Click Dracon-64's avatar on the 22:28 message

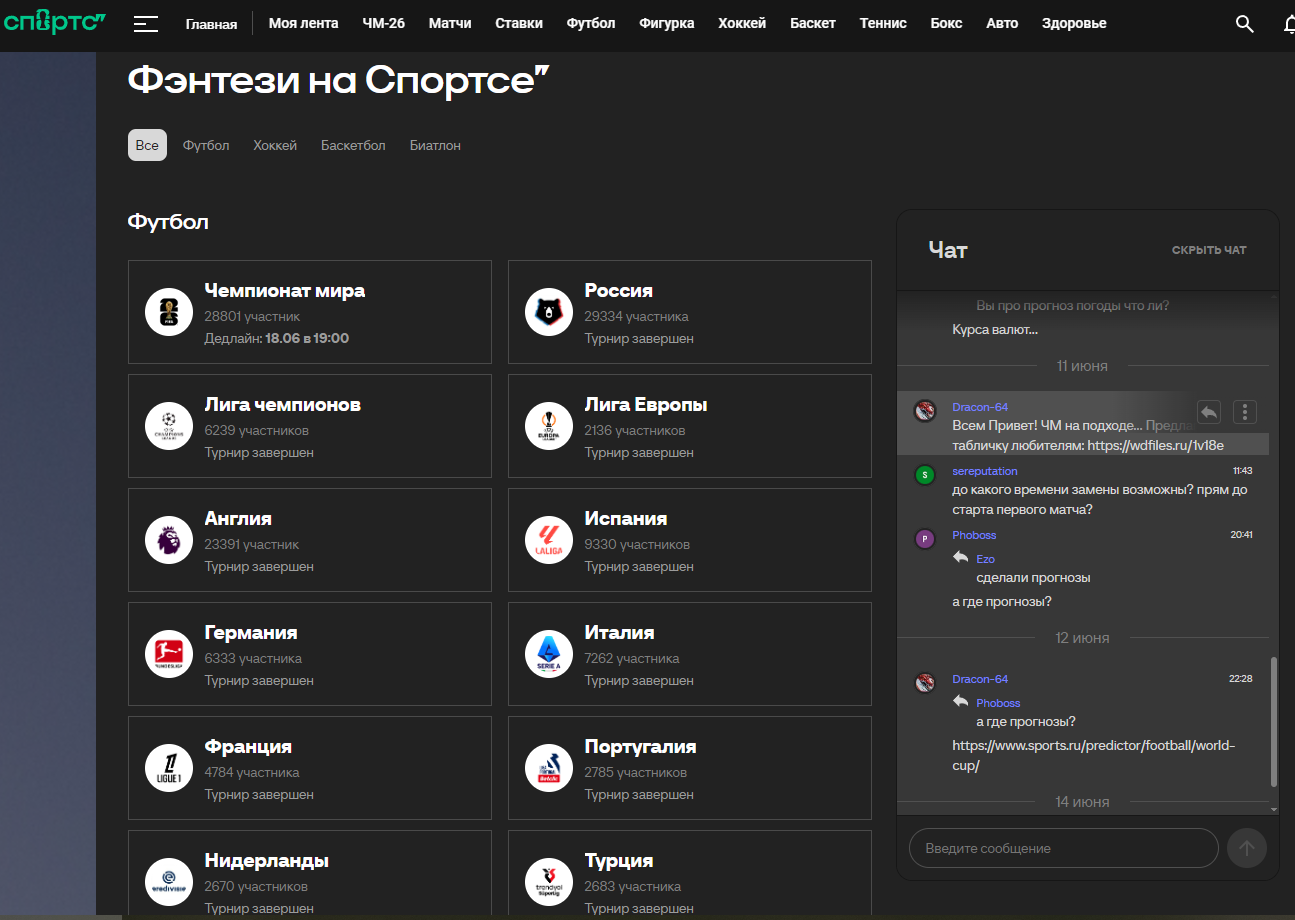click(925, 683)
